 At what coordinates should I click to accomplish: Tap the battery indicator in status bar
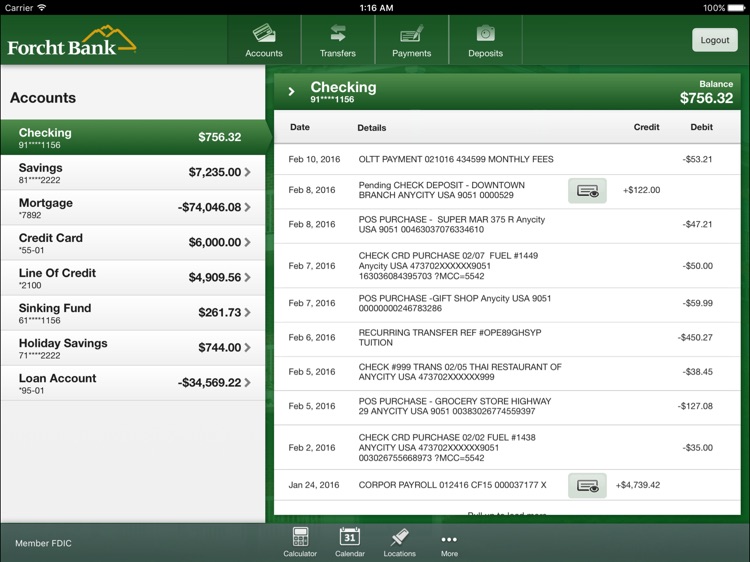pyautogui.click(x=737, y=8)
